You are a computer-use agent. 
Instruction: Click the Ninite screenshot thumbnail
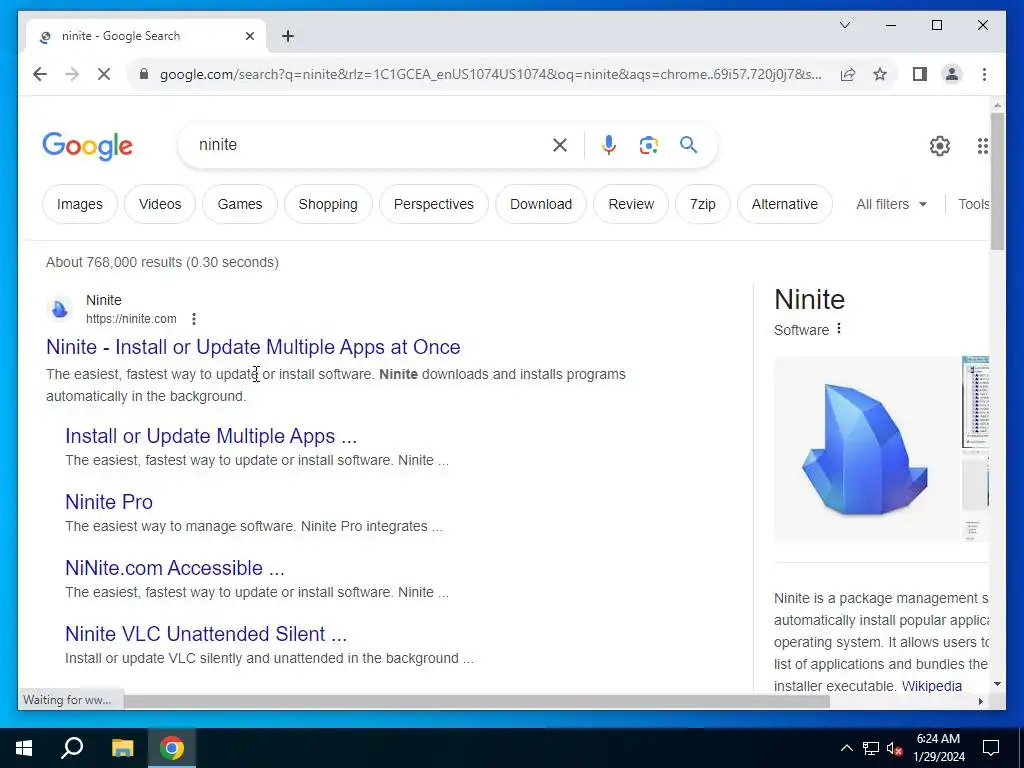pyautogui.click(x=976, y=402)
